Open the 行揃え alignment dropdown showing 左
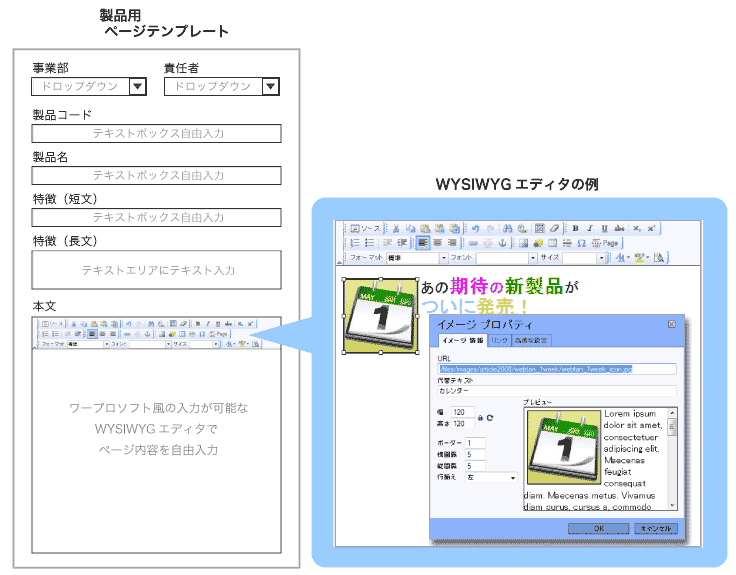This screenshot has height=575, width=736. pyautogui.click(x=491, y=477)
